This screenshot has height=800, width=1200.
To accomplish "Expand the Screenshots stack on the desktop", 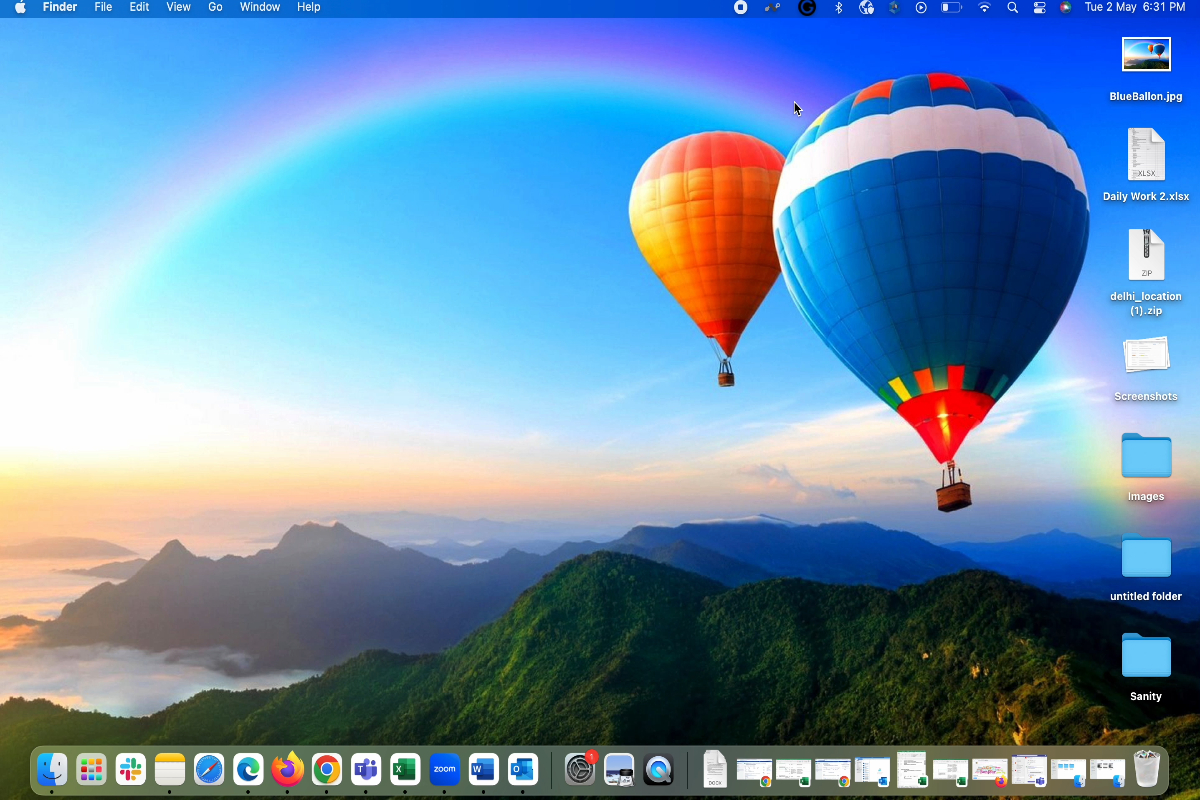I will point(1146,356).
